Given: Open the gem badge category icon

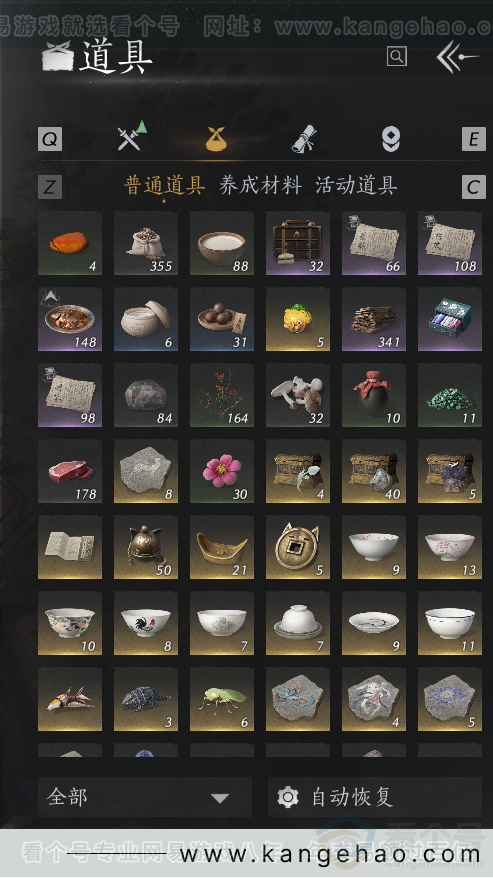Looking at the screenshot, I should pyautogui.click(x=391, y=139).
